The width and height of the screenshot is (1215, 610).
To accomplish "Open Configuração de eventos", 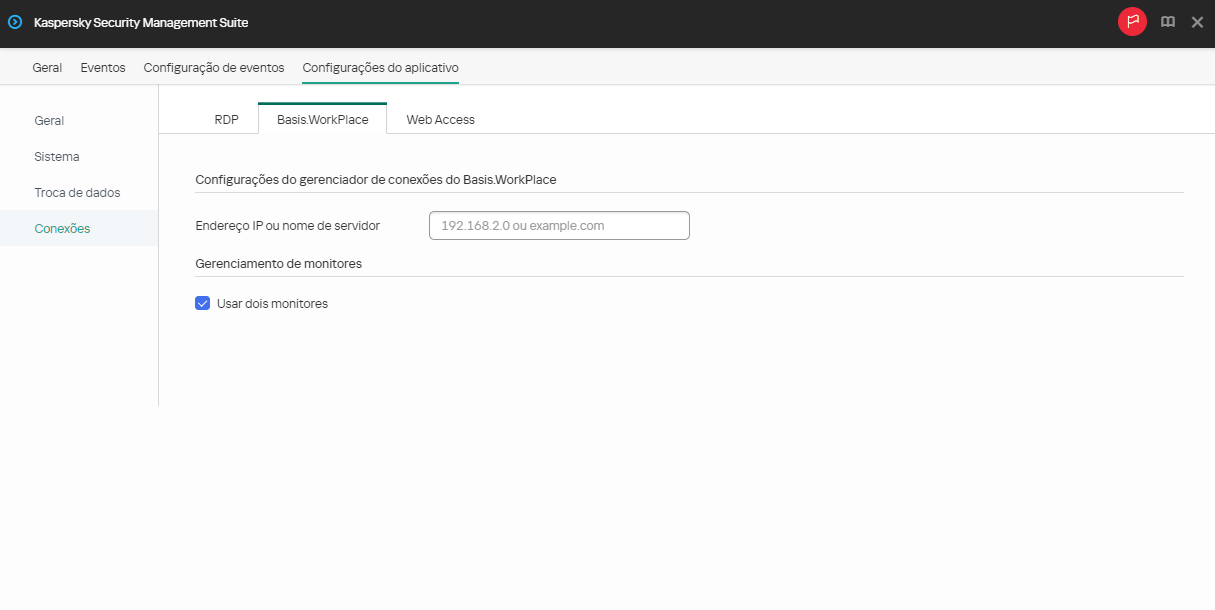I will point(213,67).
